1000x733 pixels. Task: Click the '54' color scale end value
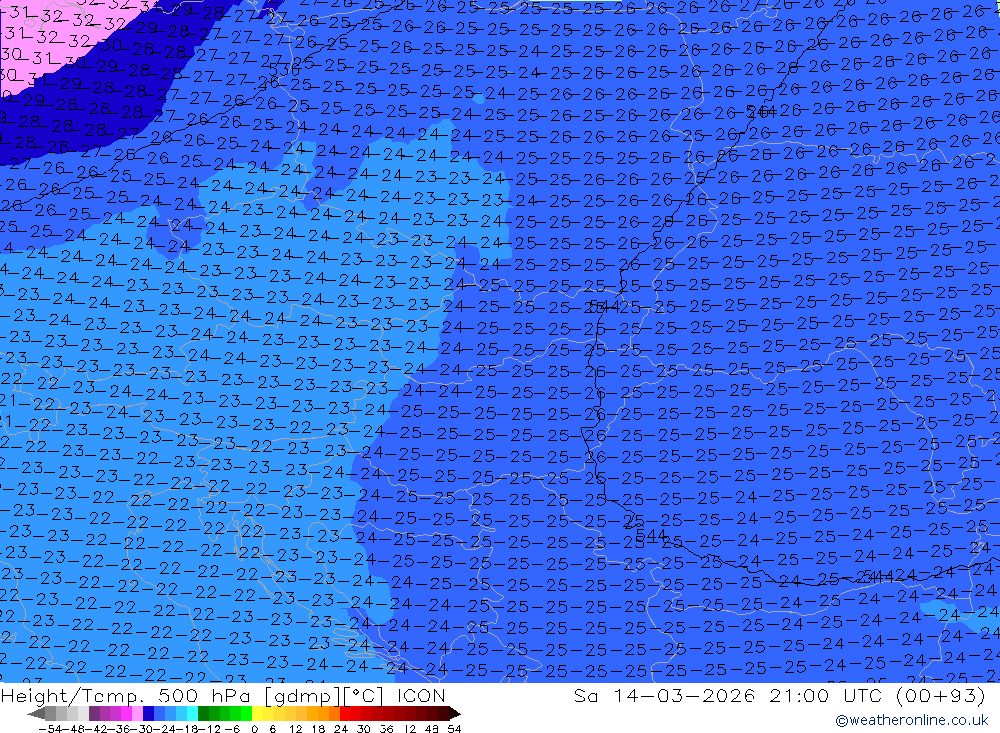(454, 729)
